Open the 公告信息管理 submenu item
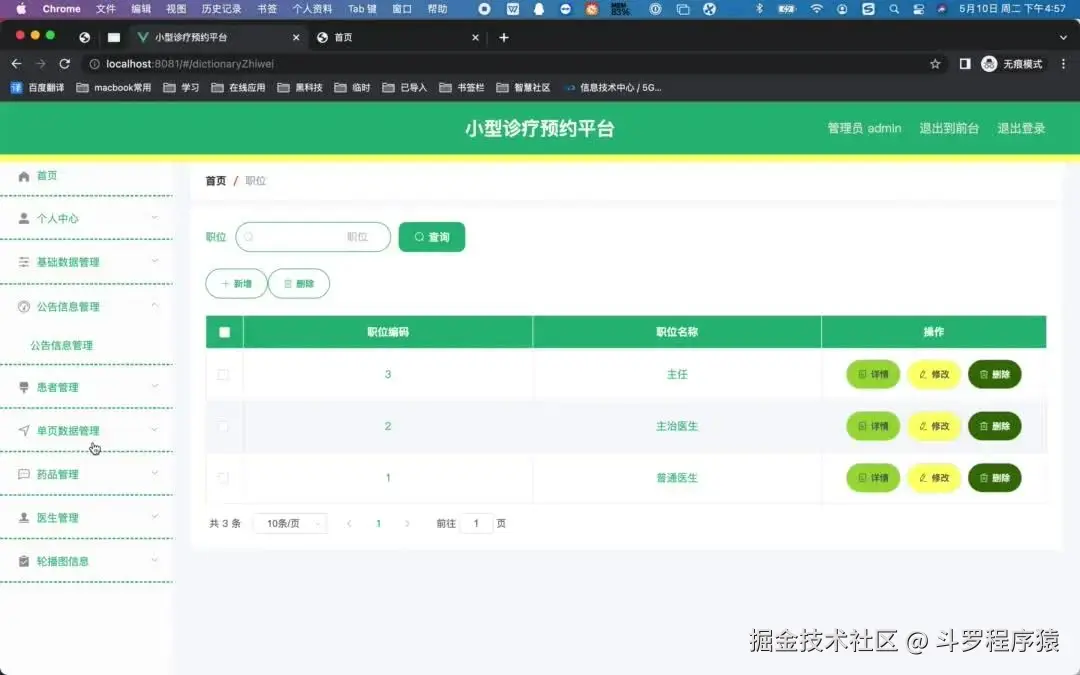 [x=61, y=345]
